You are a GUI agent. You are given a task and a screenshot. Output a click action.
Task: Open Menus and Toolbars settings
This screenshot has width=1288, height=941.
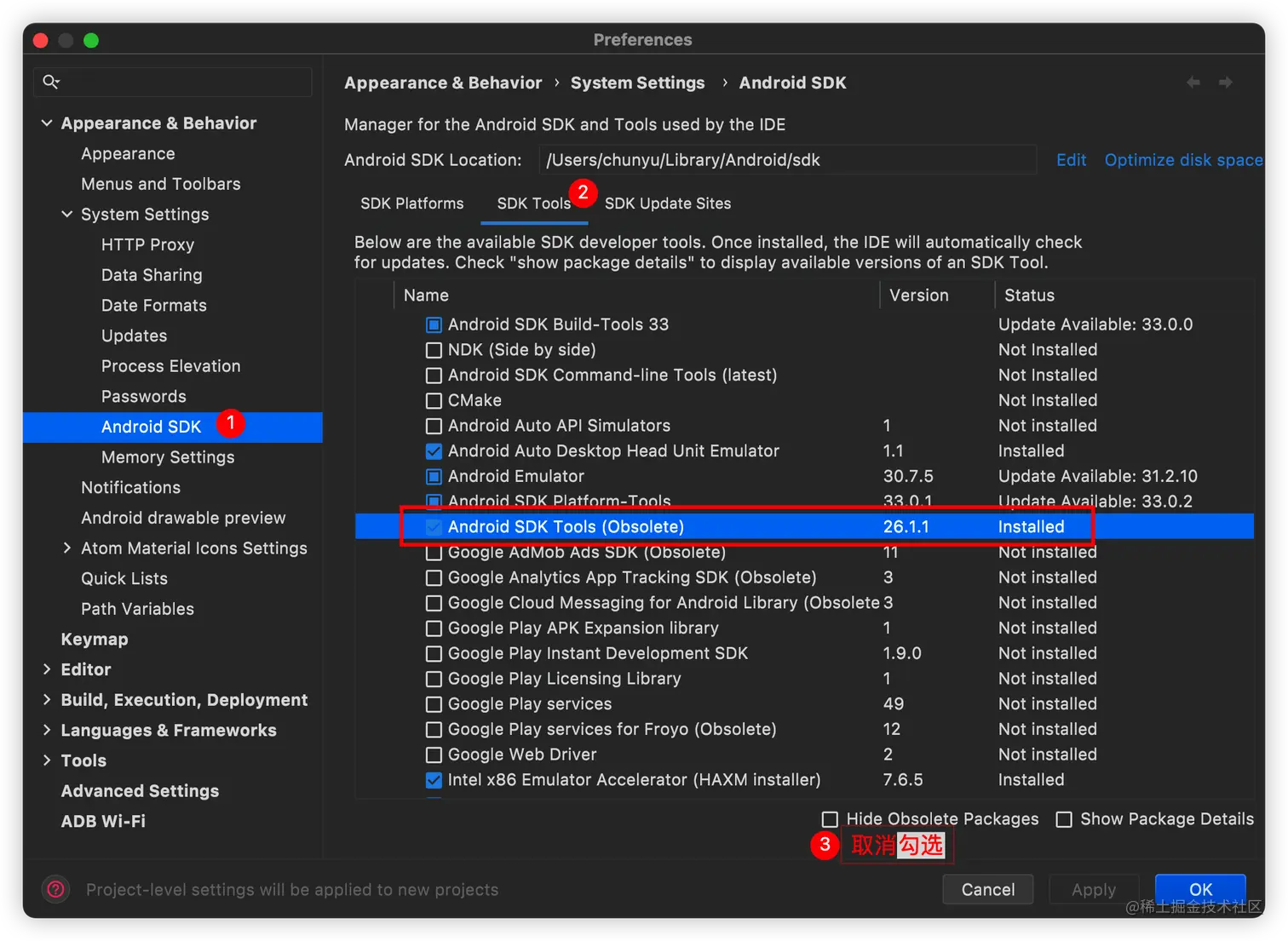point(161,184)
